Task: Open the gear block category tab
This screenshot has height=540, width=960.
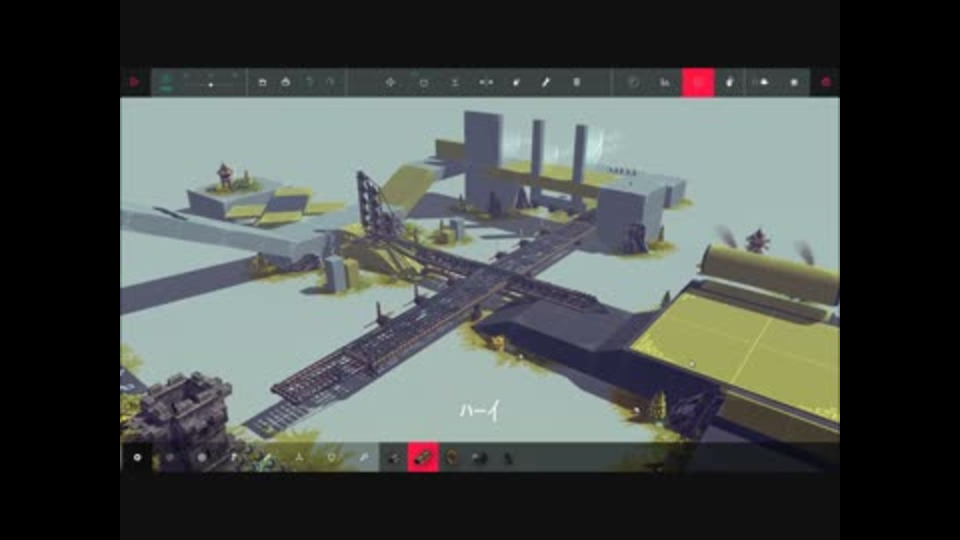Action: point(137,457)
